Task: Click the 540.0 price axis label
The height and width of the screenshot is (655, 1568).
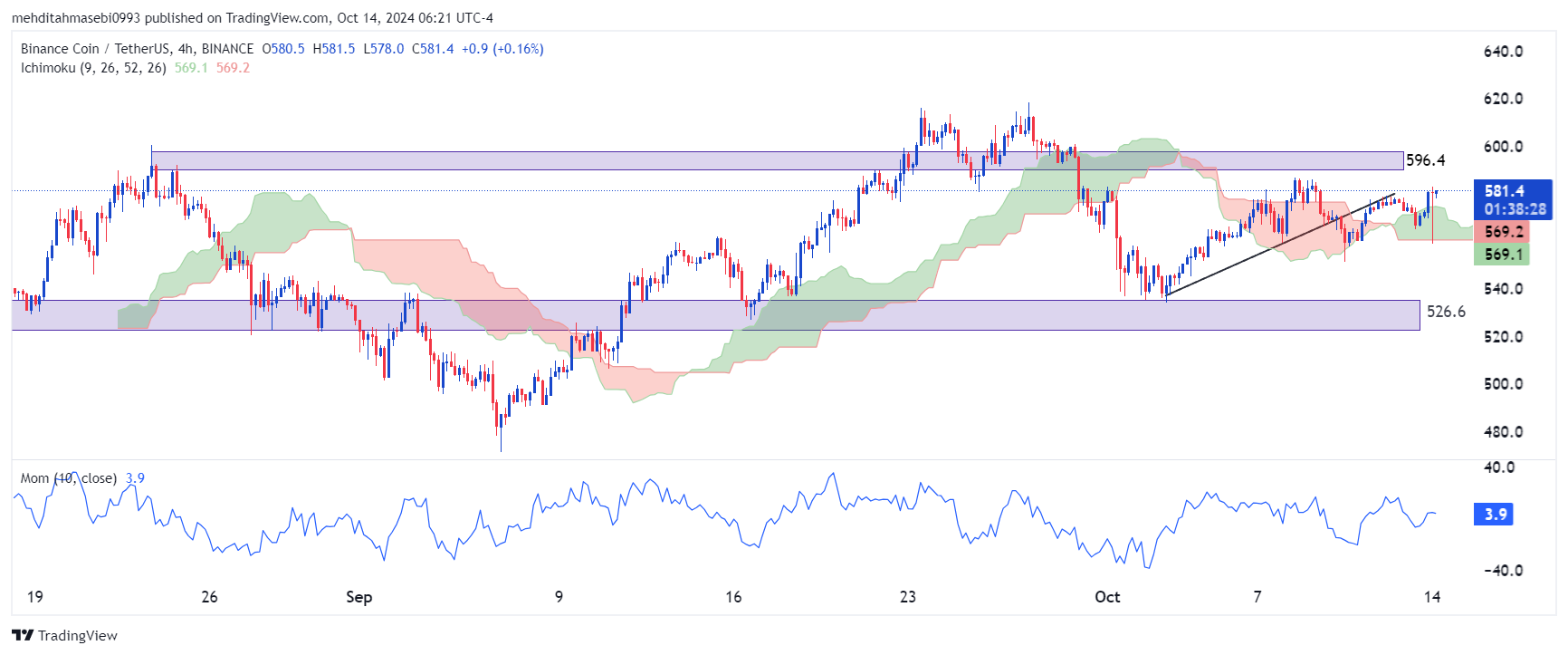Action: [x=1503, y=289]
